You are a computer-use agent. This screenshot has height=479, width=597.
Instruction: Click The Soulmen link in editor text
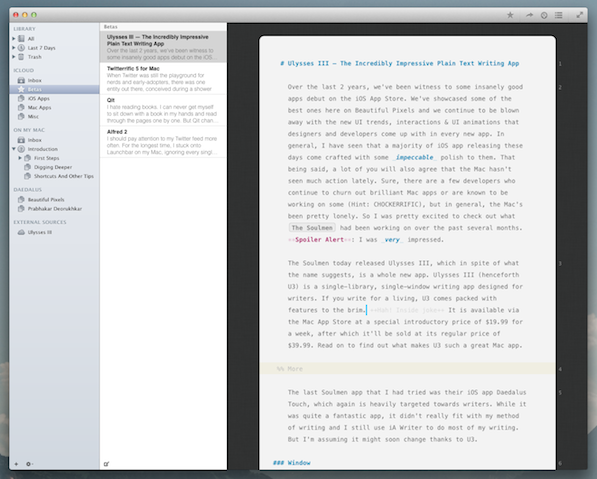coord(312,228)
